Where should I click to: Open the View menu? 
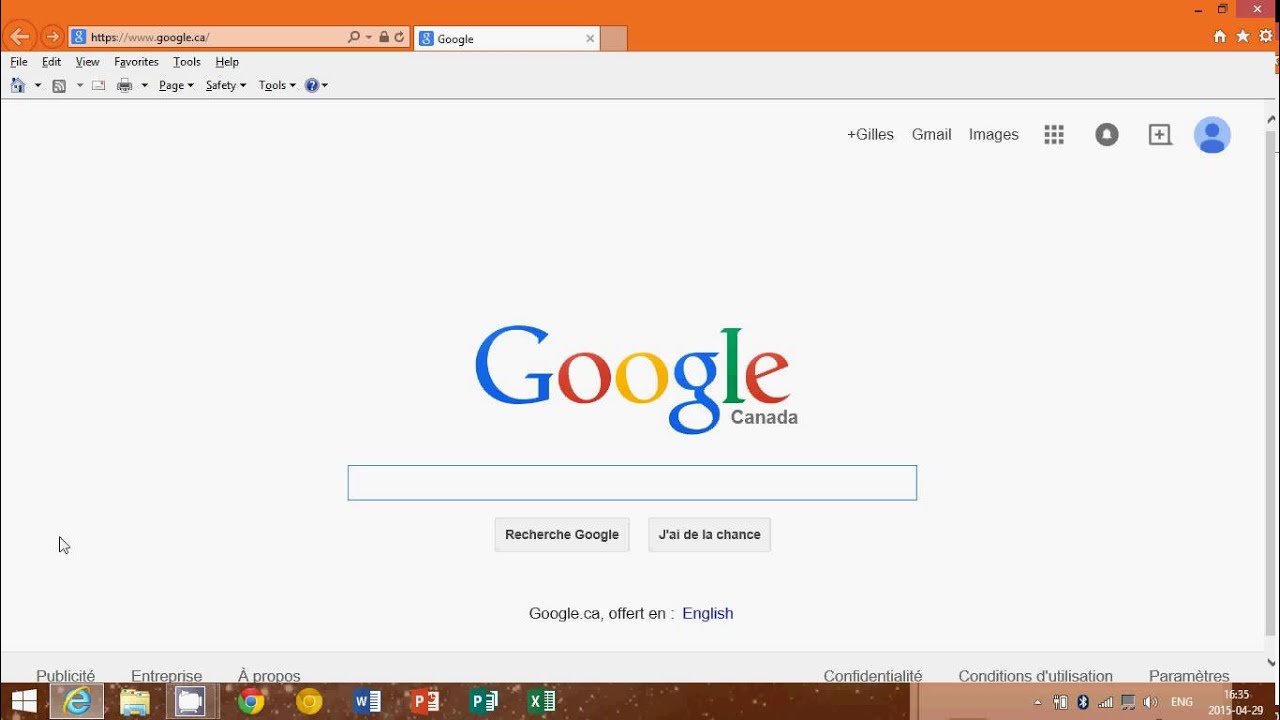[x=88, y=62]
